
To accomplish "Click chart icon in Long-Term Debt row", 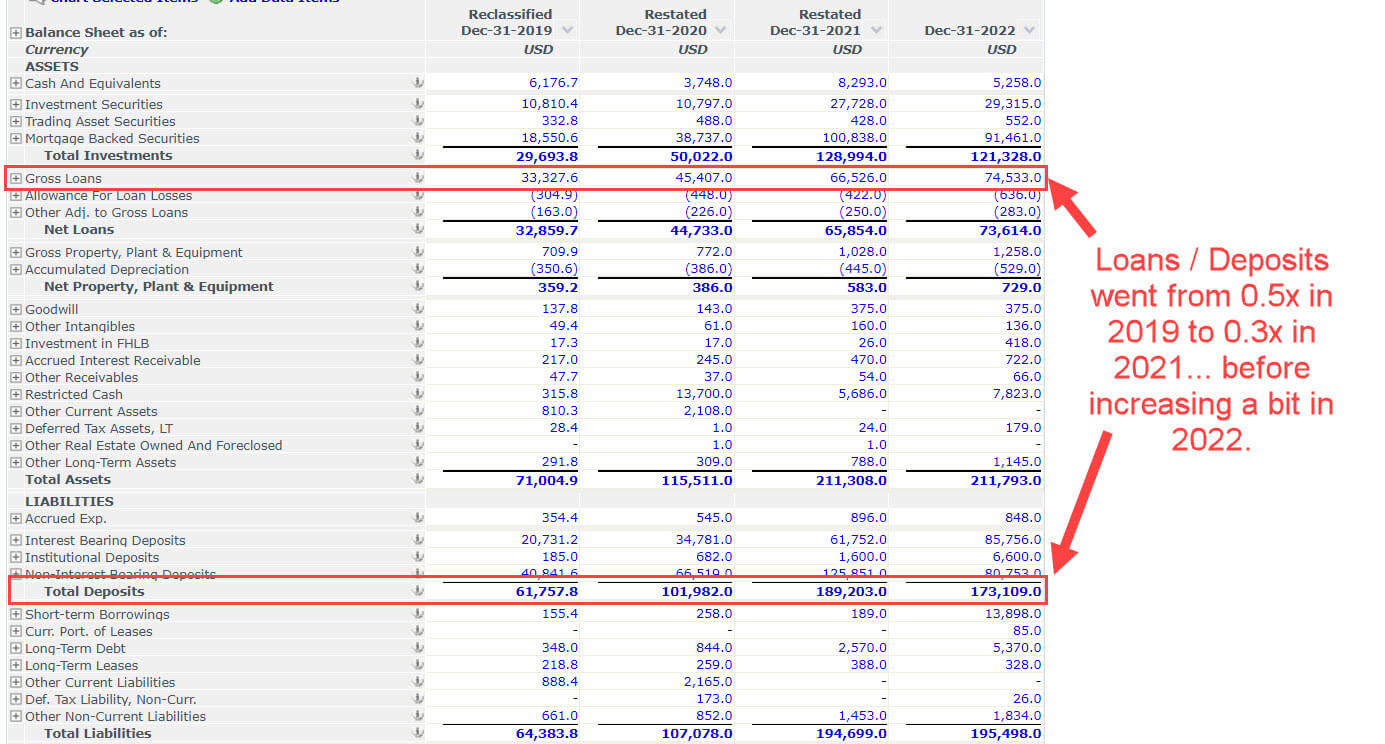I will [418, 648].
